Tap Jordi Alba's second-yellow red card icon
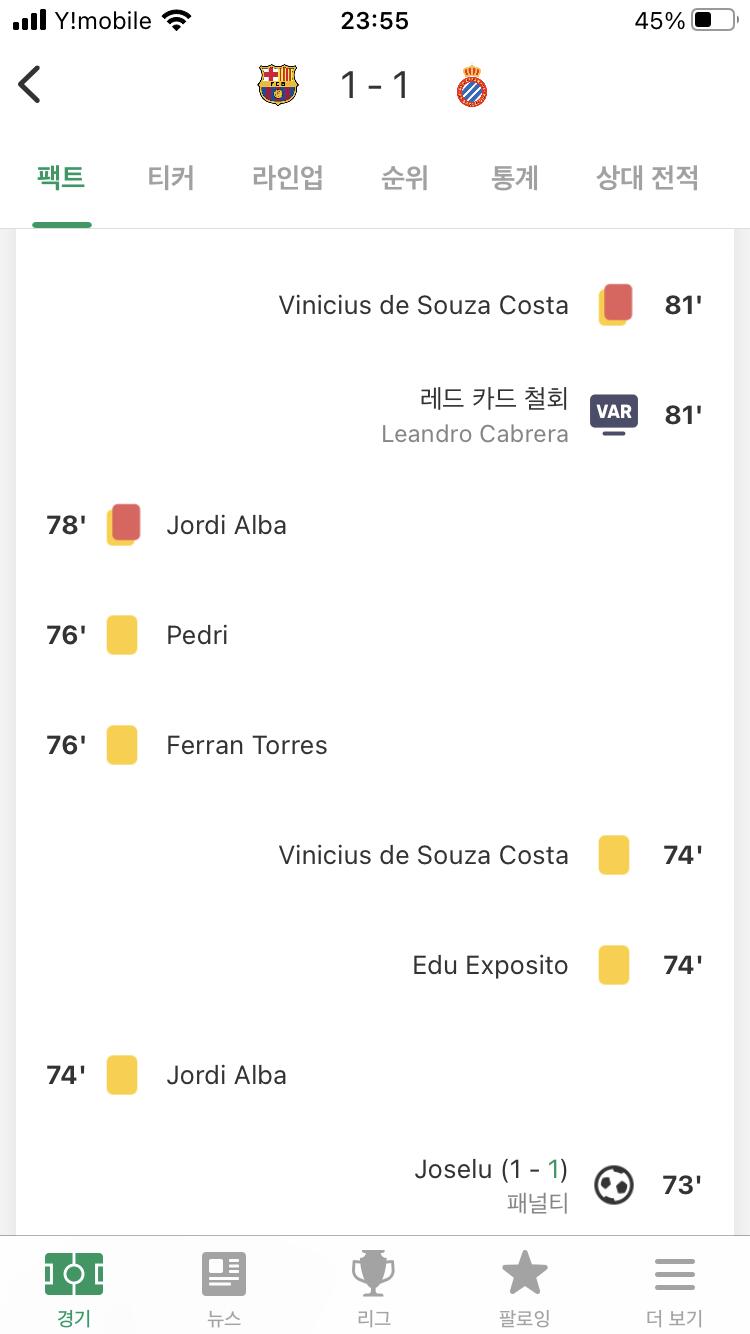This screenshot has height=1334, width=750. 123,525
